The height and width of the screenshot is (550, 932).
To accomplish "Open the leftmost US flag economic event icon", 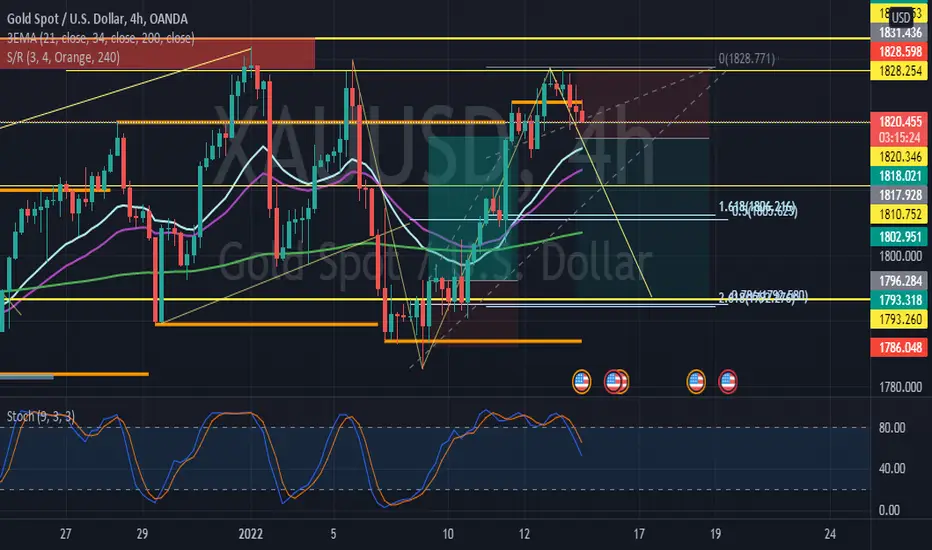I will pos(581,381).
